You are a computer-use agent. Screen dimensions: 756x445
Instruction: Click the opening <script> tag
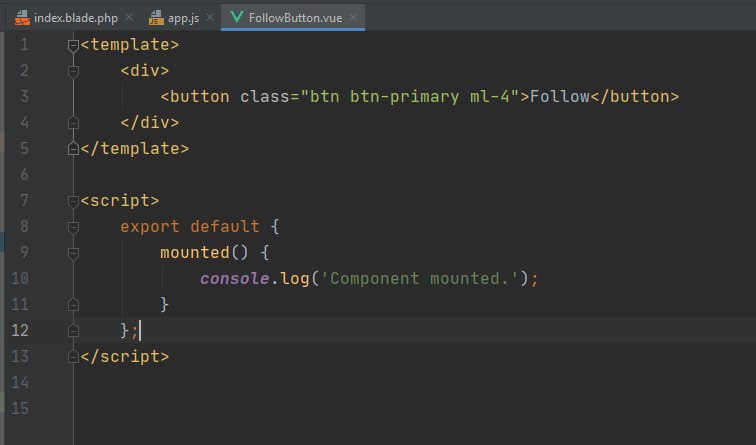click(x=120, y=201)
